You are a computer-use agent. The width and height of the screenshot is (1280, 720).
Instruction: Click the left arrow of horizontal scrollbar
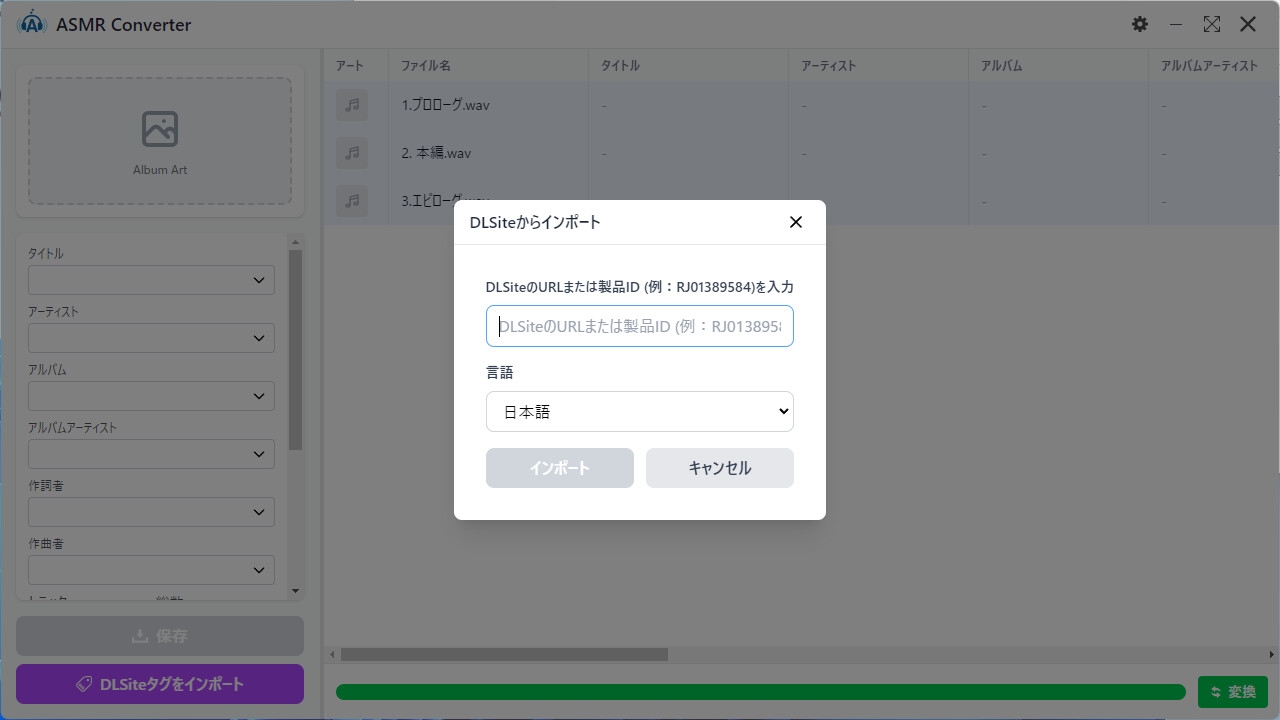(x=333, y=655)
